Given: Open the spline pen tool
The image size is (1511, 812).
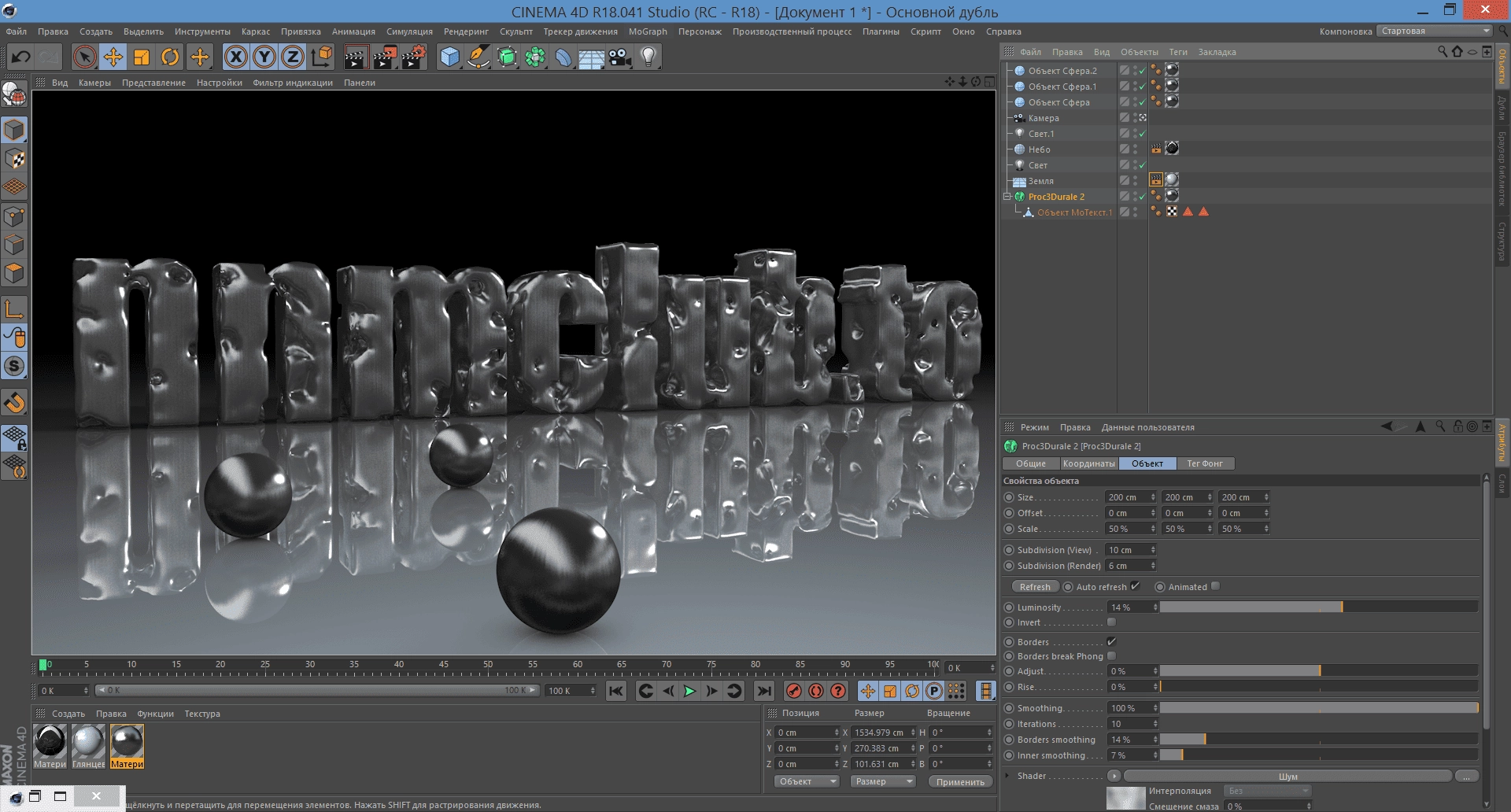Looking at the screenshot, I should [x=478, y=57].
